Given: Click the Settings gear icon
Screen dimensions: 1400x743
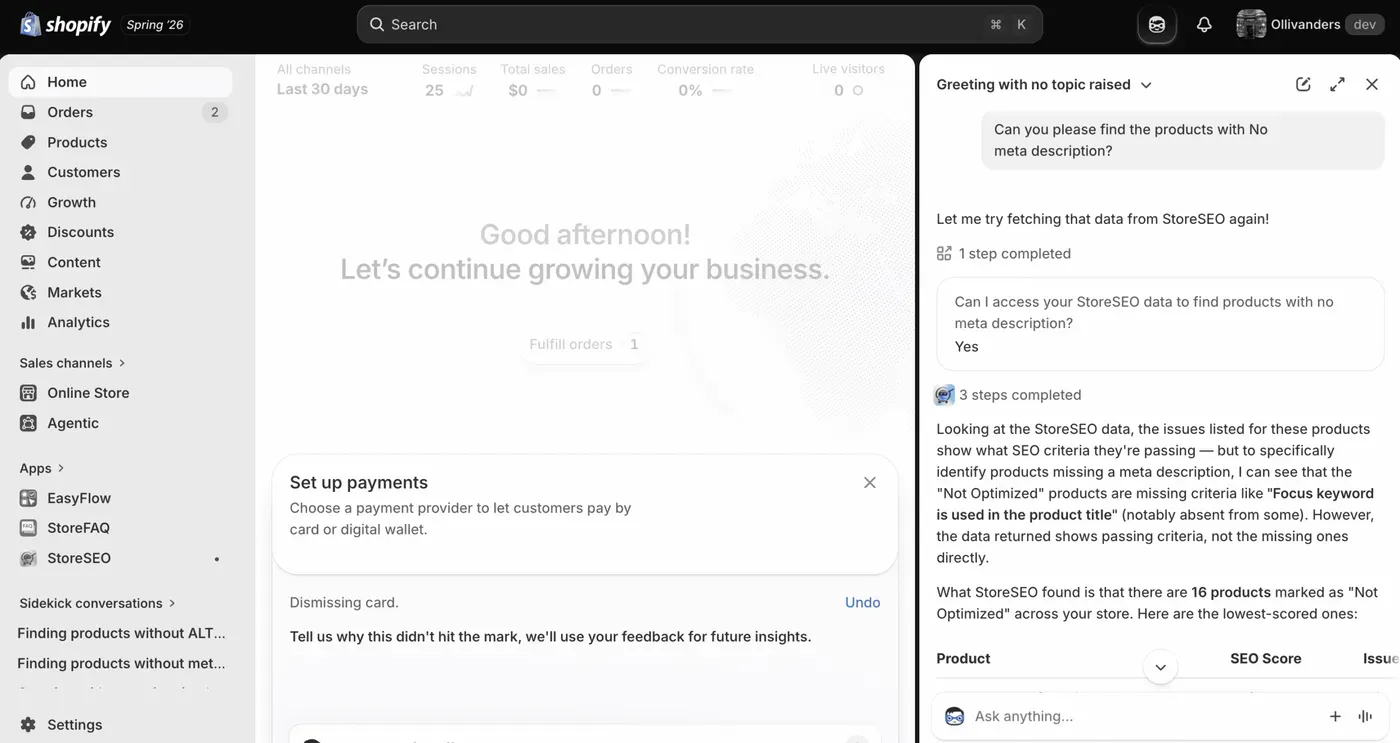Looking at the screenshot, I should point(28,724).
